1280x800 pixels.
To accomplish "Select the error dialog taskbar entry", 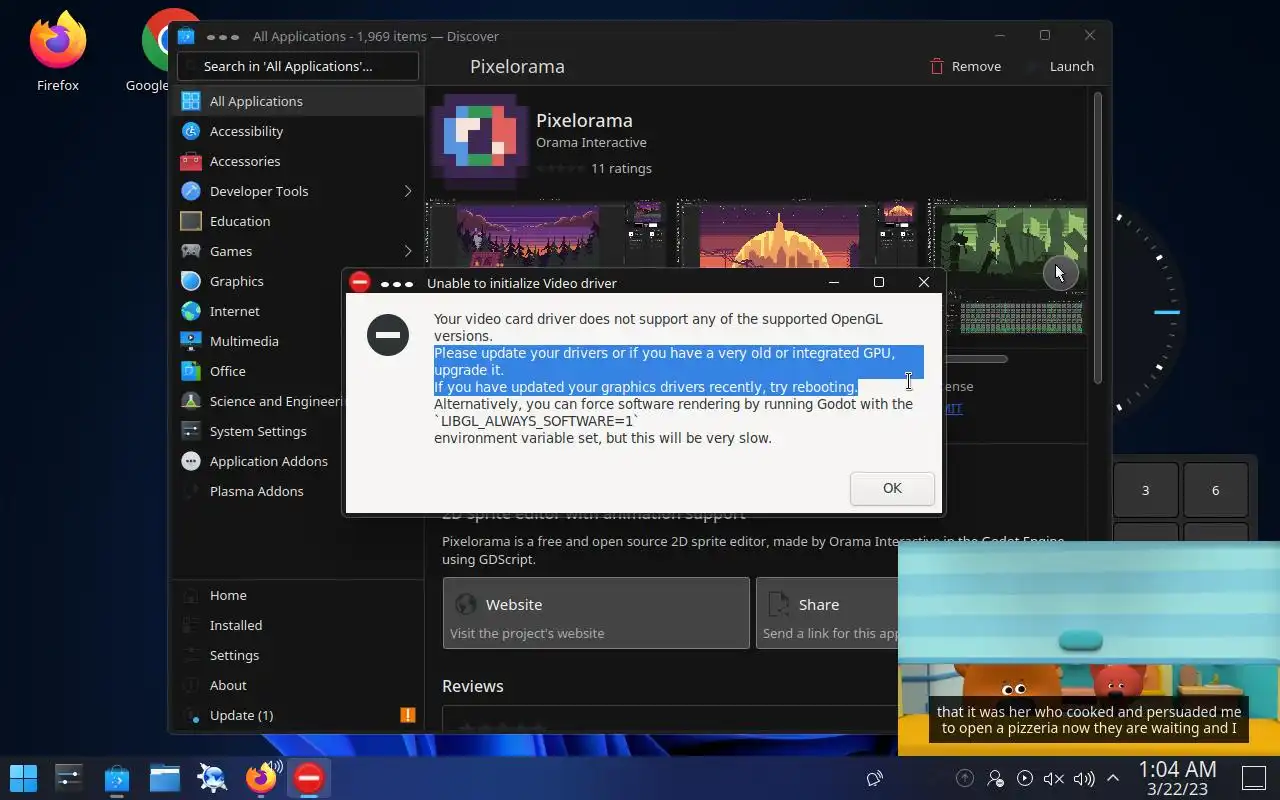I will point(309,778).
